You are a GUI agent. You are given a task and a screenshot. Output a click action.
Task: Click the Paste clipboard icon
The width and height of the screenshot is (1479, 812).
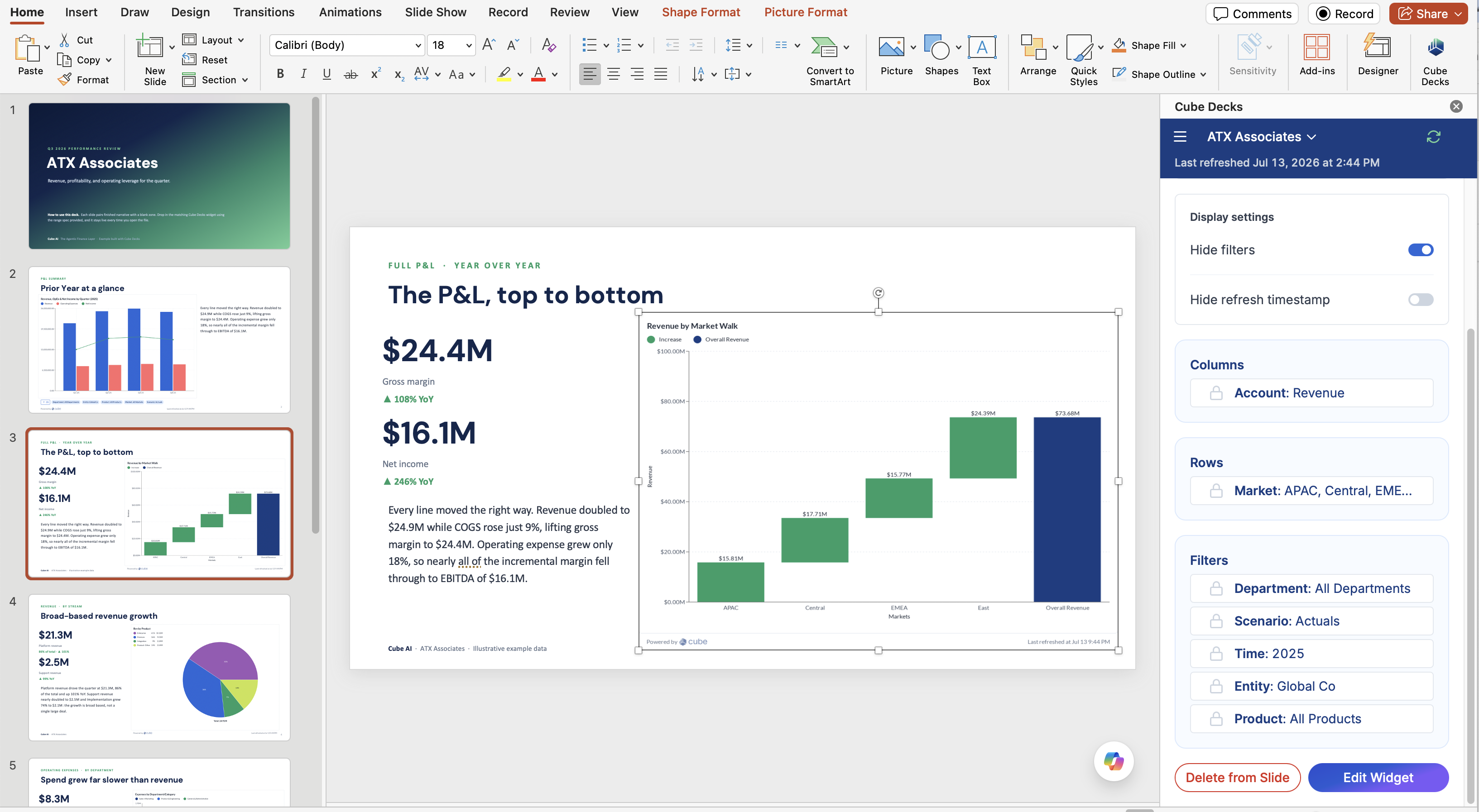[x=26, y=48]
